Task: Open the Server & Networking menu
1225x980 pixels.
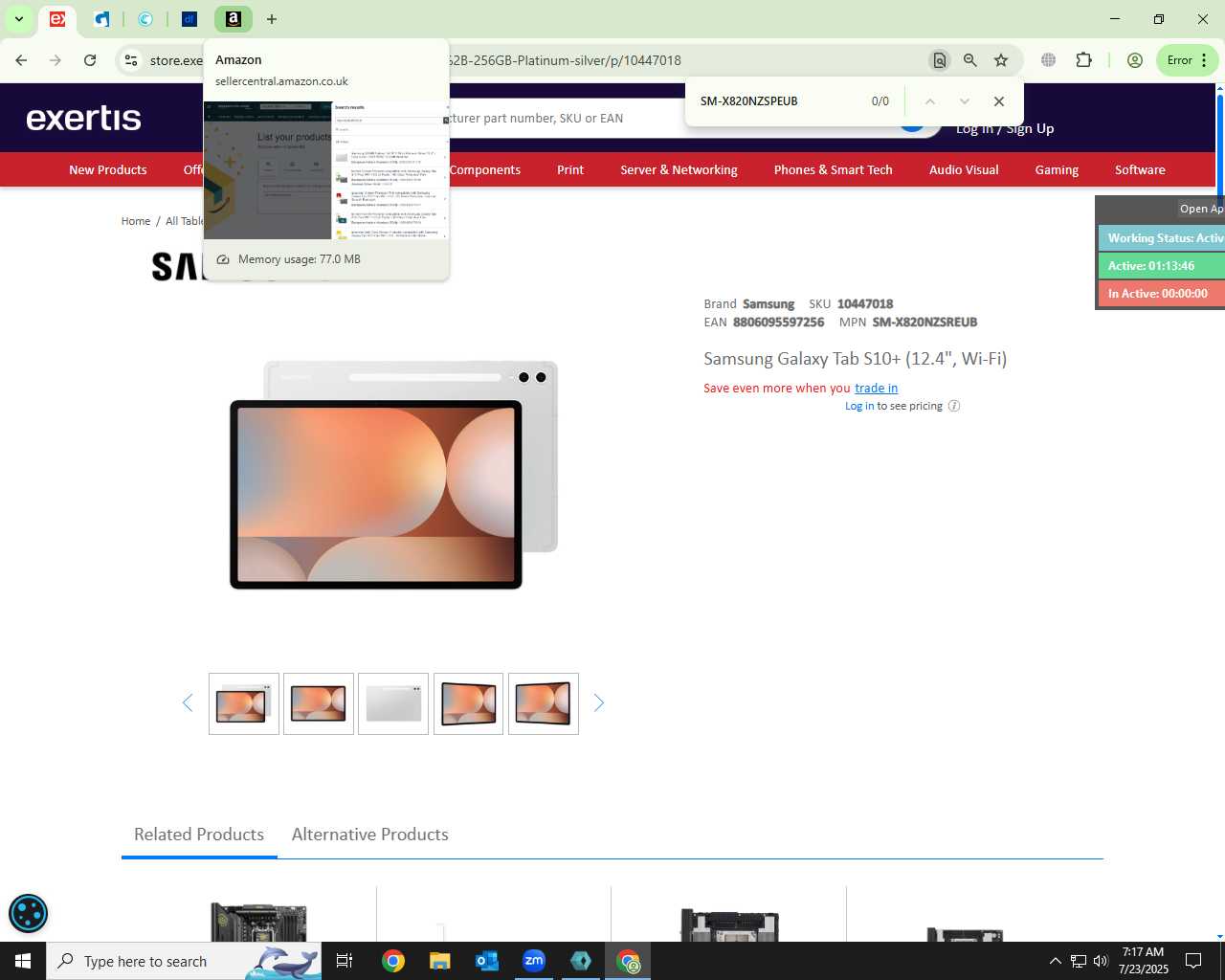Action: pos(679,169)
